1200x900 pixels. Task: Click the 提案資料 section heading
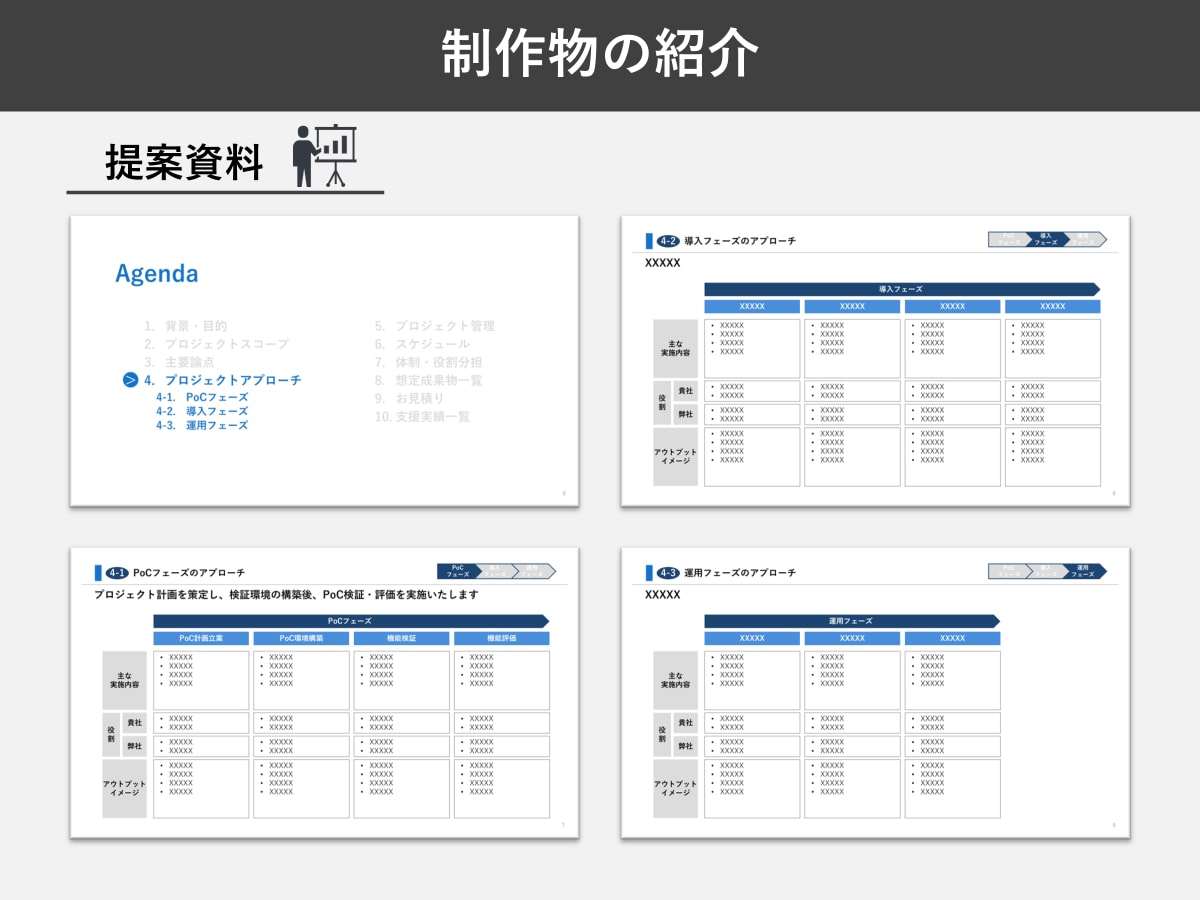point(184,162)
